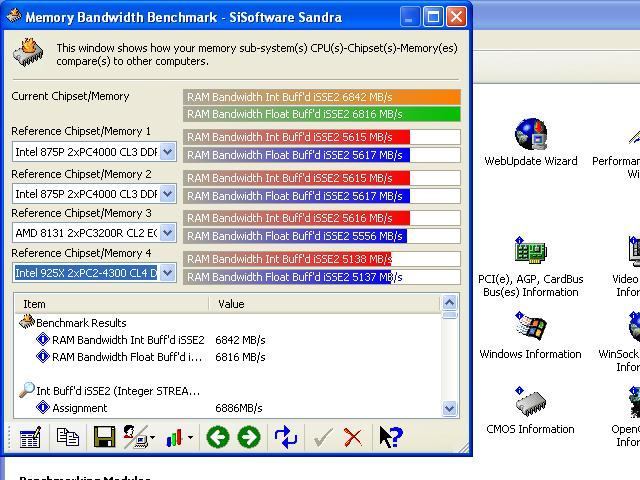640x480 pixels.
Task: Click the Copy to clipboard icon
Action: [x=68, y=437]
